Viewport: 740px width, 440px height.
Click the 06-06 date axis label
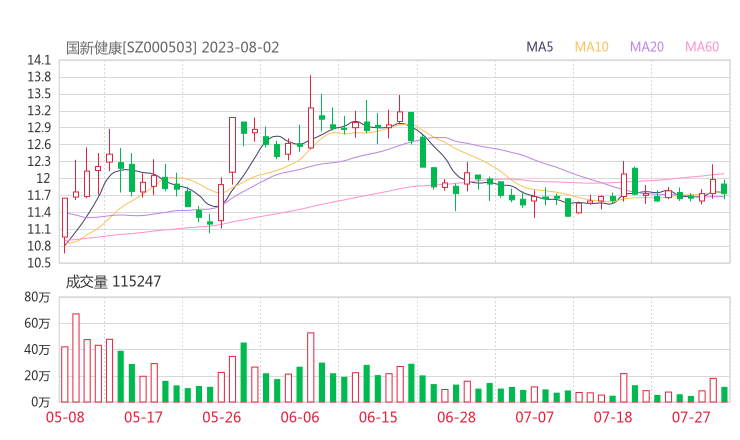(x=300, y=417)
